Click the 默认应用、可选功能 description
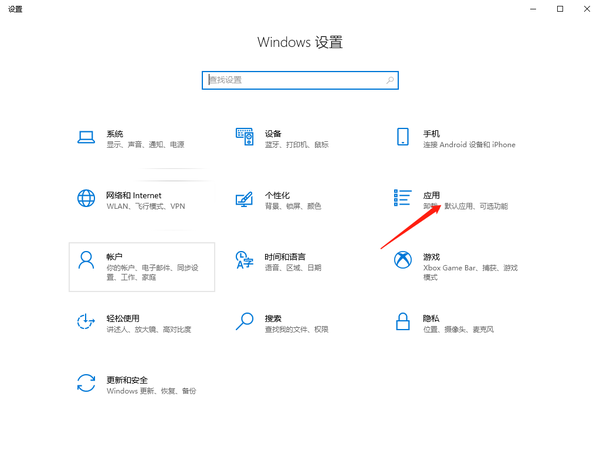This screenshot has width=600, height=468. tap(476, 206)
